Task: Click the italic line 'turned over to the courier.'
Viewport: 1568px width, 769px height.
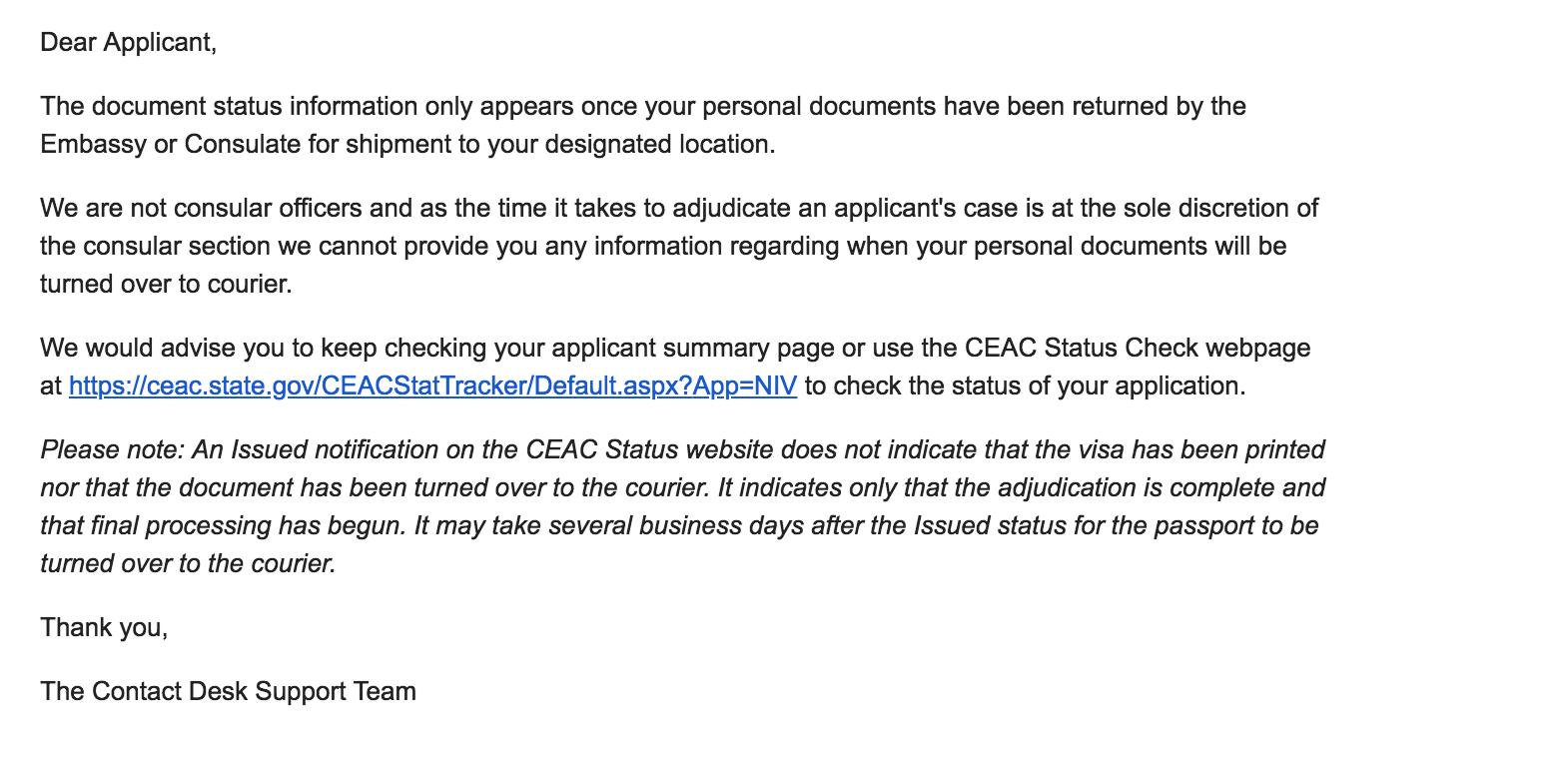Action: (x=188, y=563)
